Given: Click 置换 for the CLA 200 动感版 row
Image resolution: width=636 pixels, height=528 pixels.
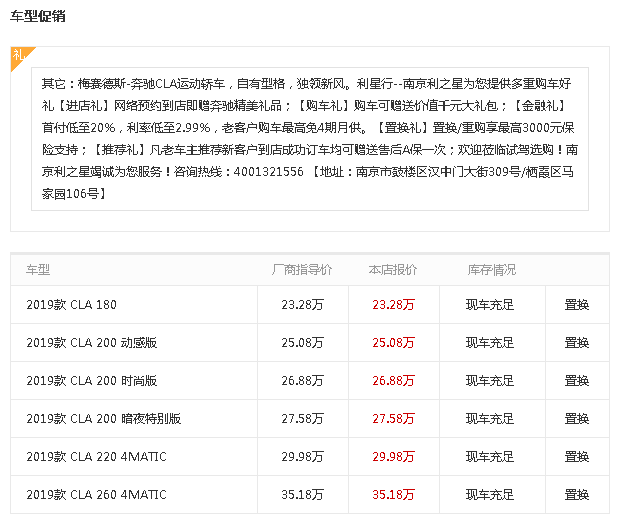Looking at the screenshot, I should click(x=577, y=343).
